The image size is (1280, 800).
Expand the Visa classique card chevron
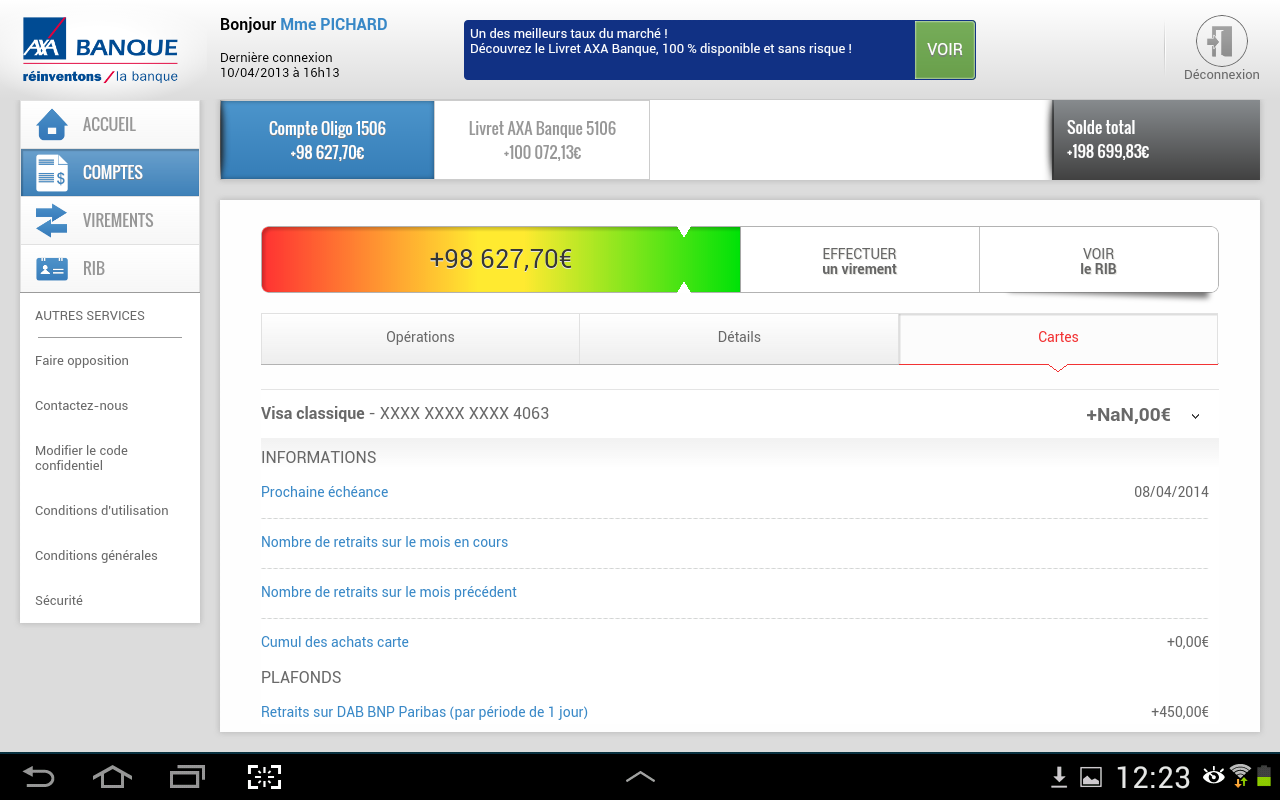click(x=1195, y=416)
